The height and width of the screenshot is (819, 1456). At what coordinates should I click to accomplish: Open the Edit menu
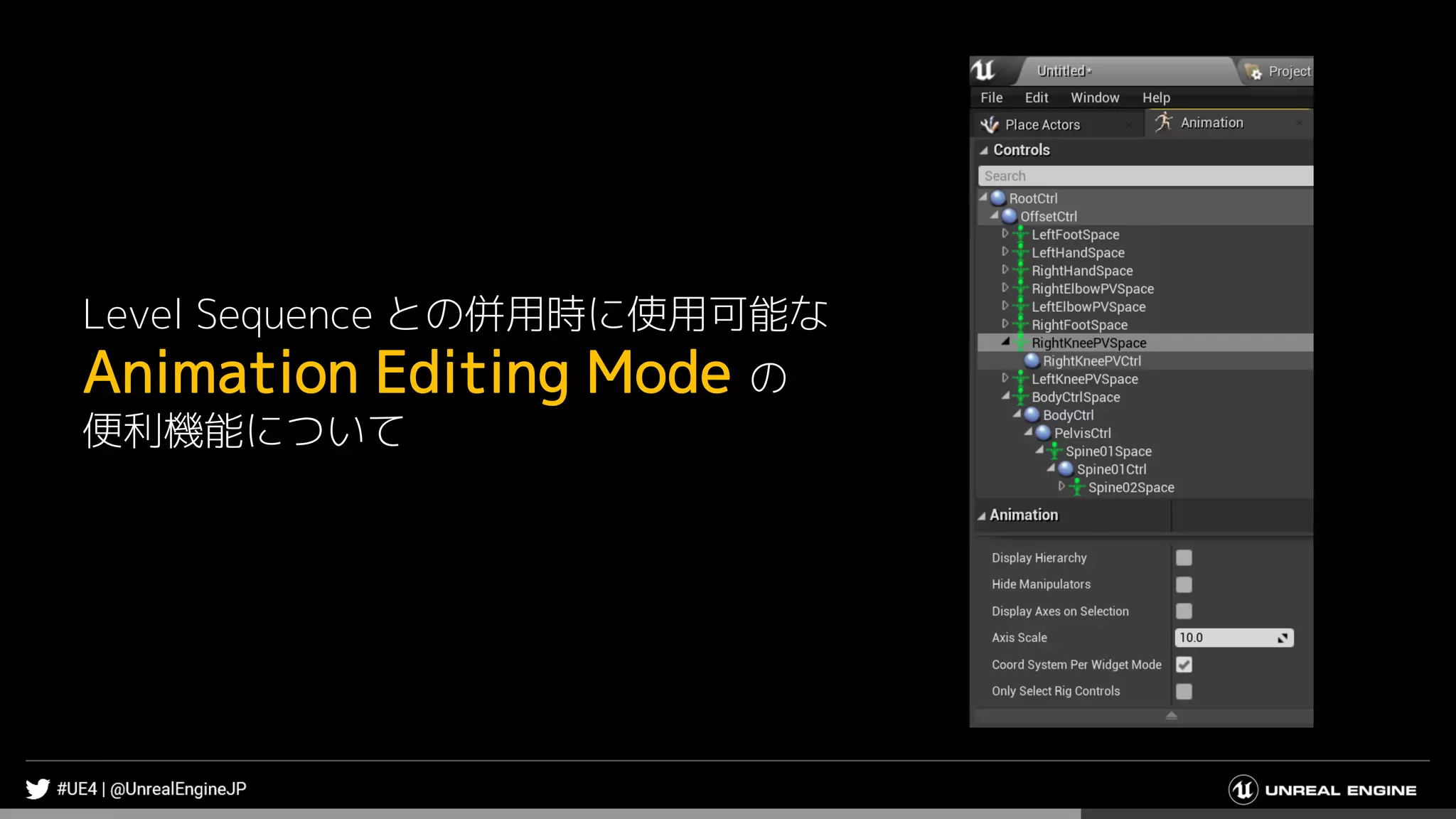1036,97
